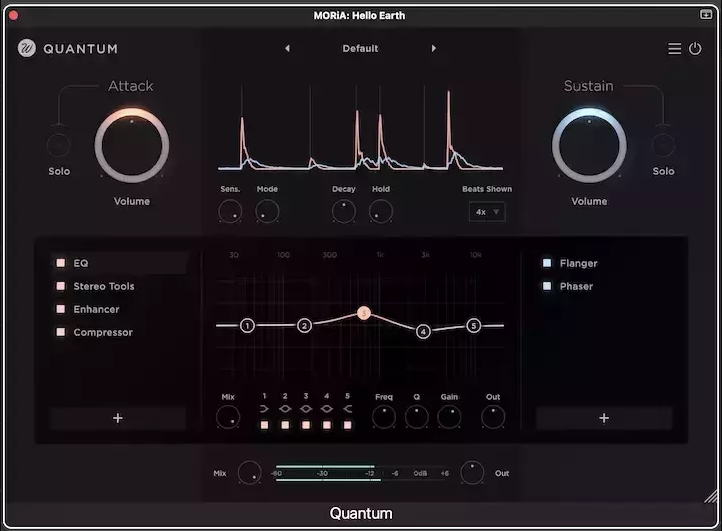
Task: Toggle the EQ module enable square
Action: click(x=60, y=263)
